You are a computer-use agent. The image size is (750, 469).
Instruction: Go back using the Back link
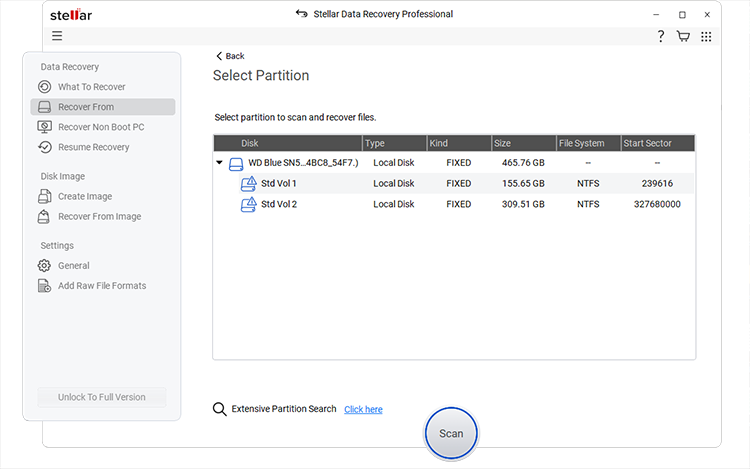click(x=230, y=56)
